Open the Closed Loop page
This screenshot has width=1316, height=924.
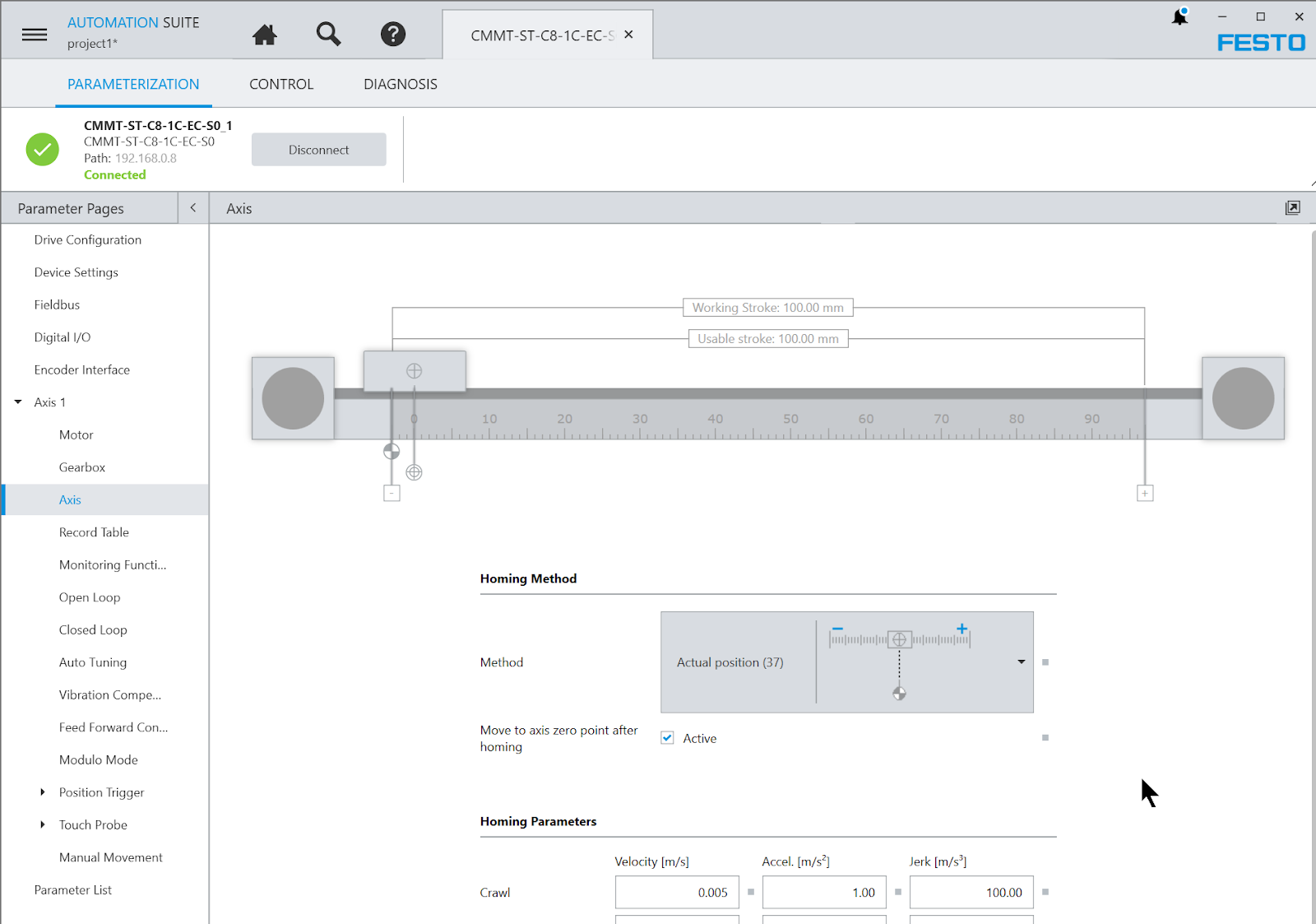click(x=93, y=629)
